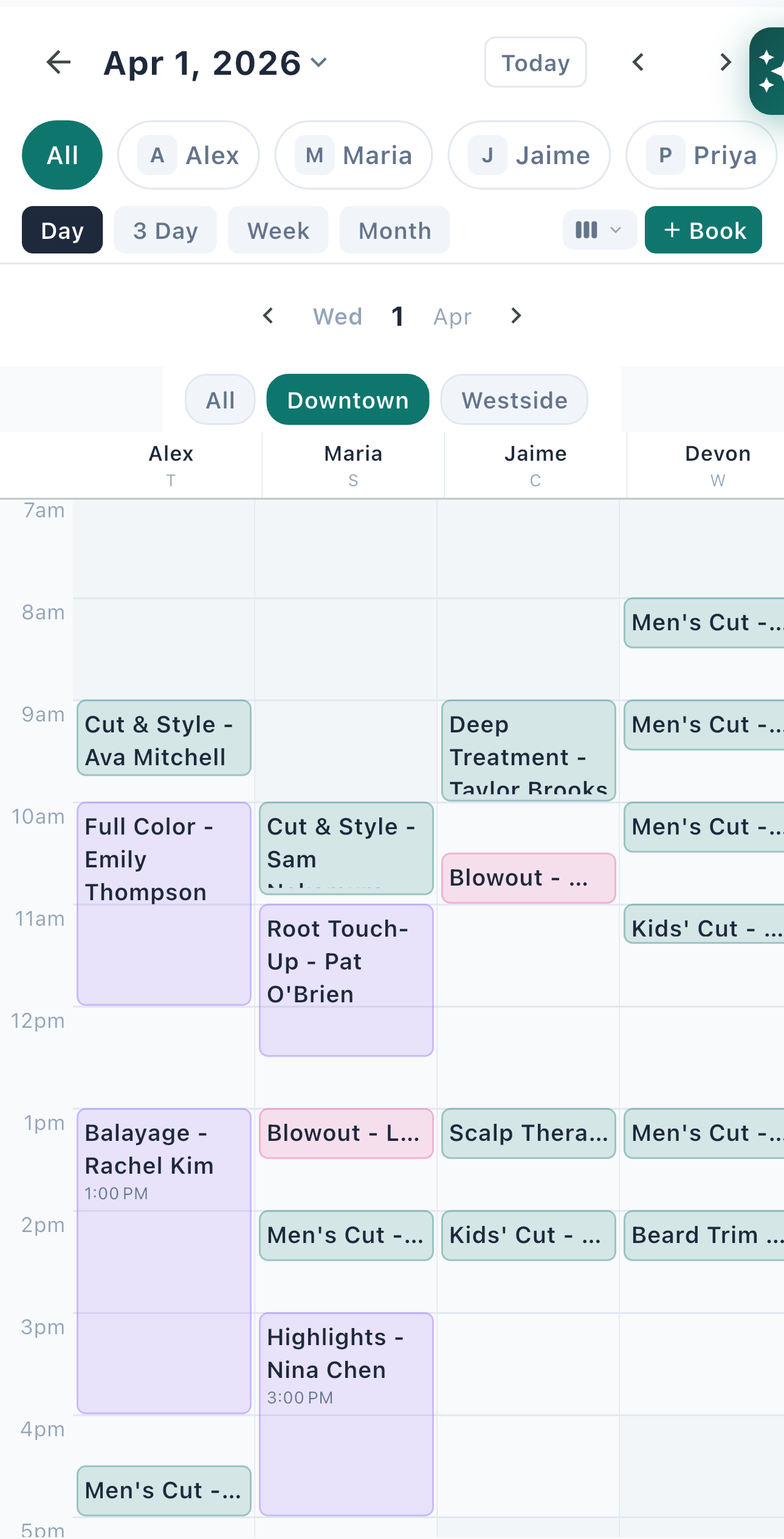
Task: Jump to Today
Action: click(535, 63)
